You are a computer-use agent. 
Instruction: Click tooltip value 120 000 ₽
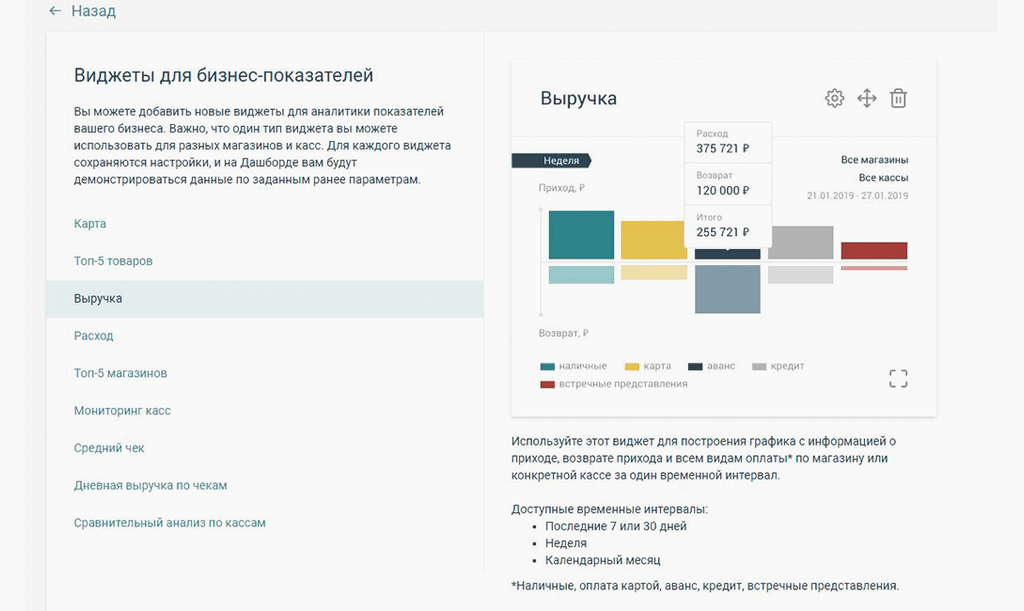(x=722, y=190)
